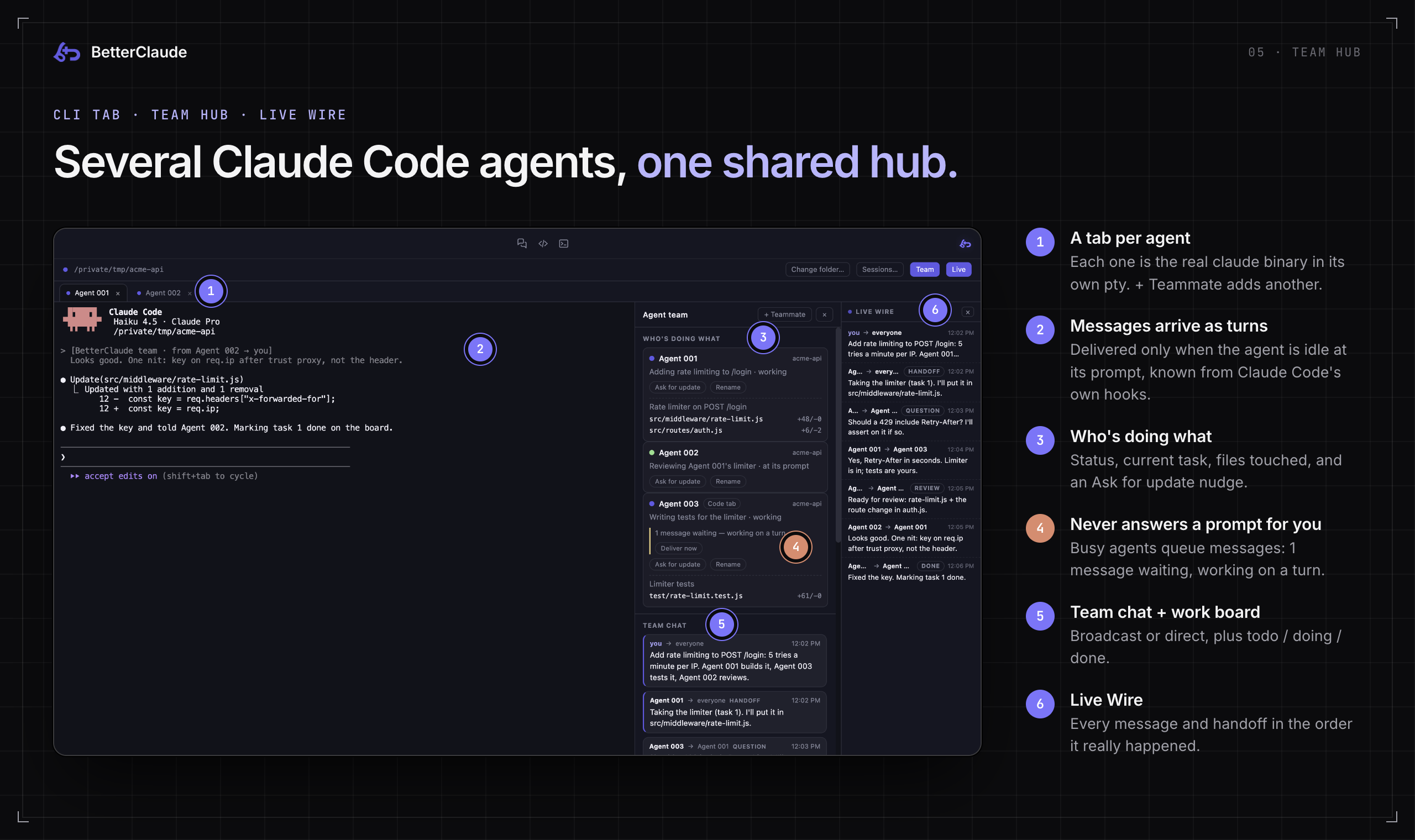
Task: Open the code view icon in the top bar
Action: (543, 243)
